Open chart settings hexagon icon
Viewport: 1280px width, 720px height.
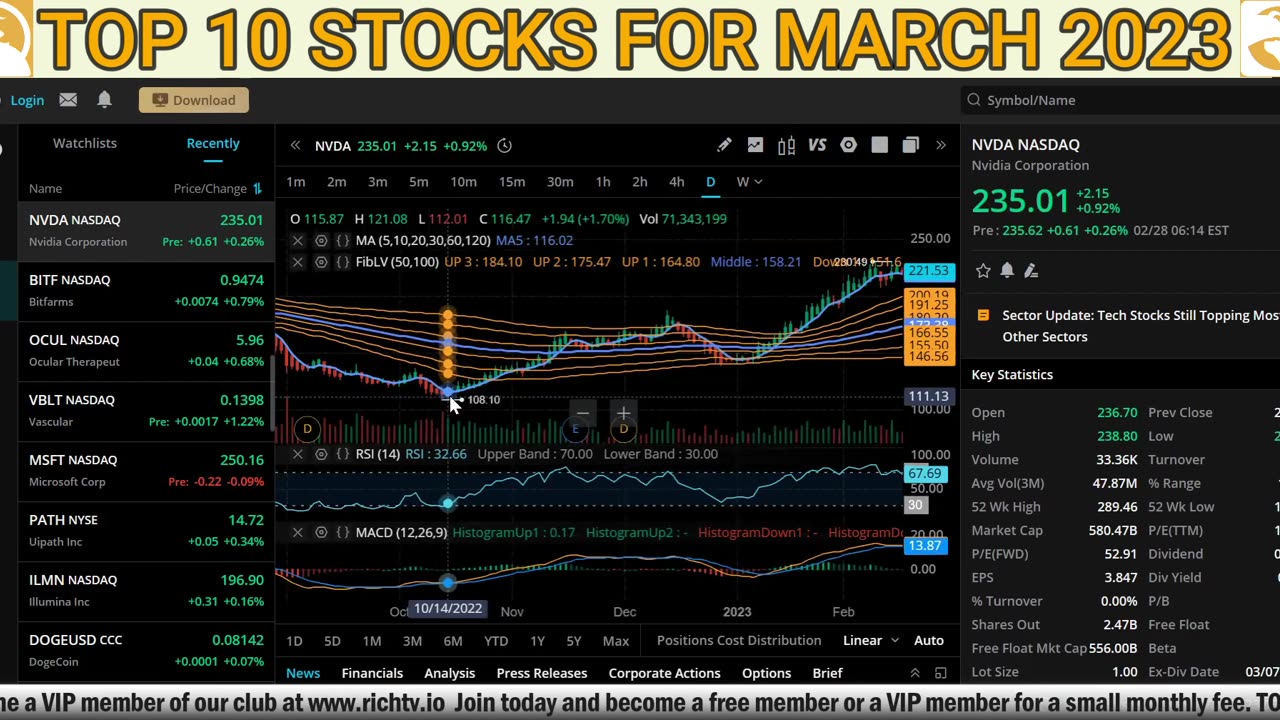pyautogui.click(x=848, y=145)
